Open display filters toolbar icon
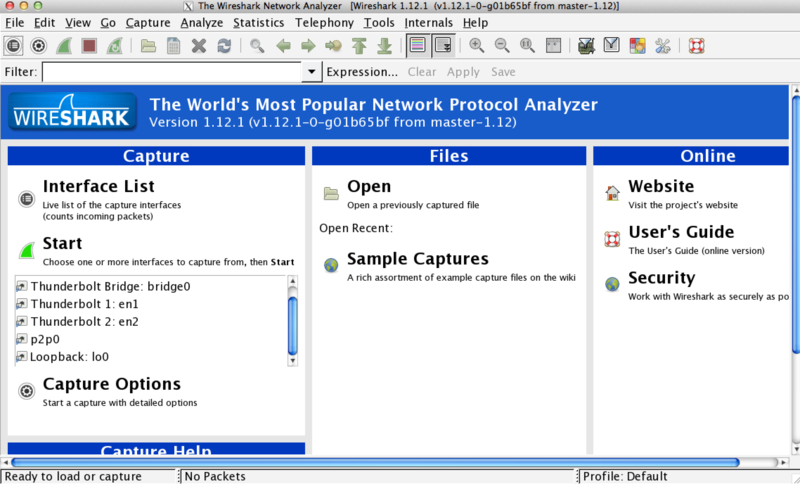The image size is (800, 484). coord(612,46)
